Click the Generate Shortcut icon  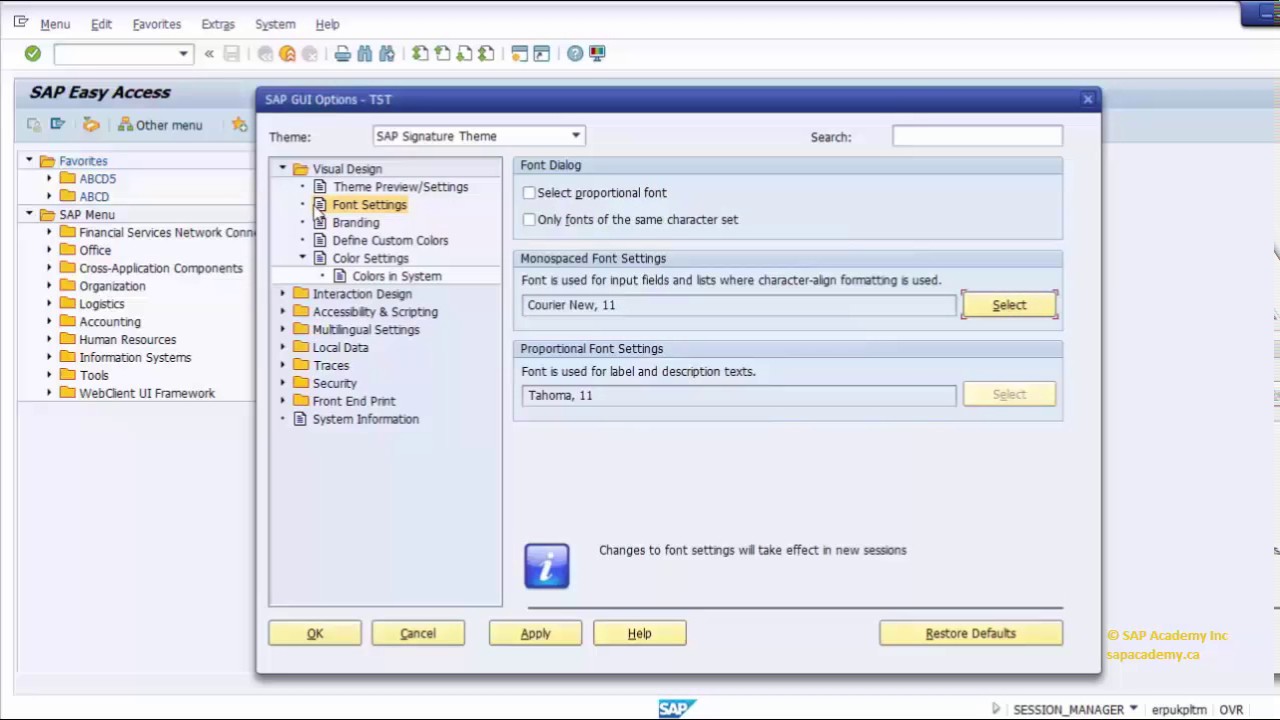[x=541, y=54]
